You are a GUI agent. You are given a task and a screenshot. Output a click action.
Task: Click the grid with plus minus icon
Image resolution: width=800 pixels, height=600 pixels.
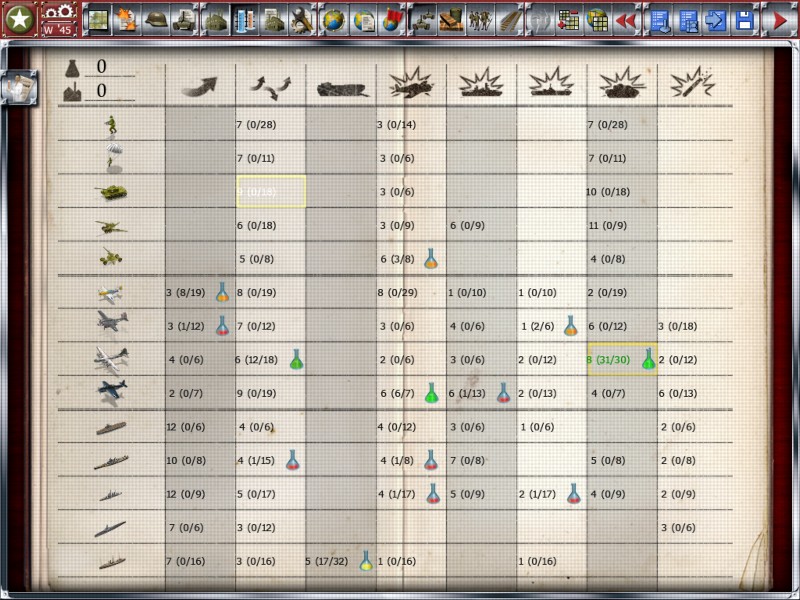568,20
